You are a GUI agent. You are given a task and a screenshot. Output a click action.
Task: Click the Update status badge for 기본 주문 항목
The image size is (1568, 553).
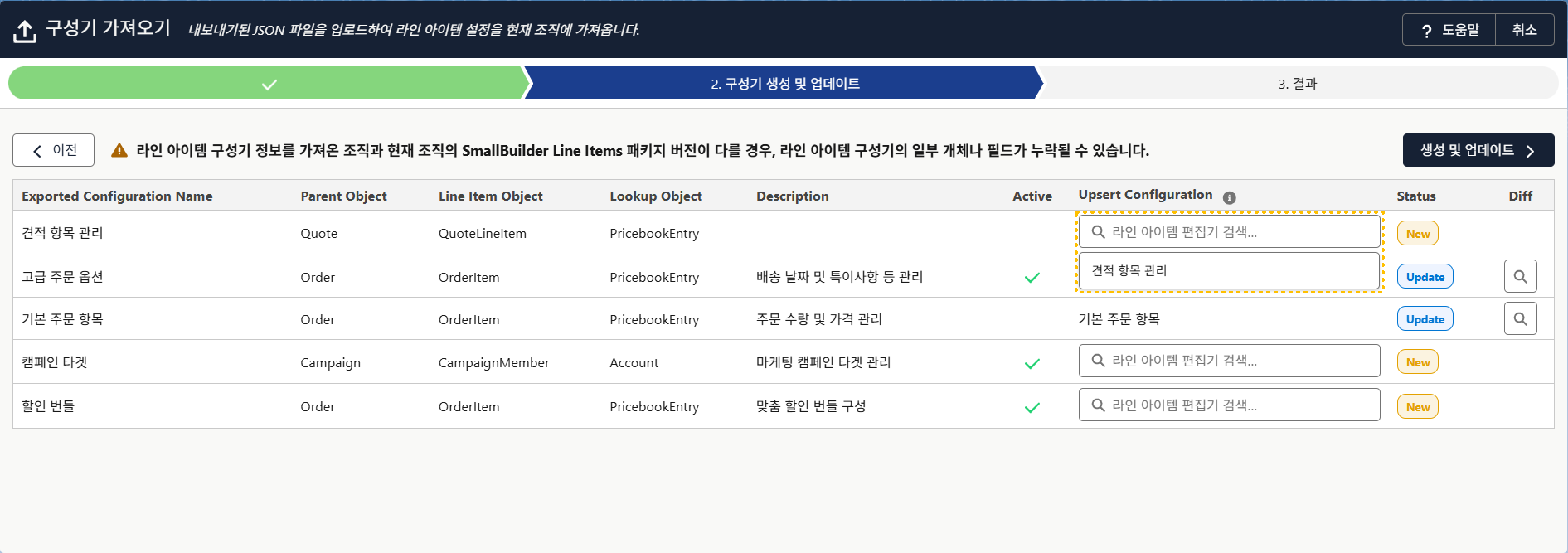point(1425,319)
